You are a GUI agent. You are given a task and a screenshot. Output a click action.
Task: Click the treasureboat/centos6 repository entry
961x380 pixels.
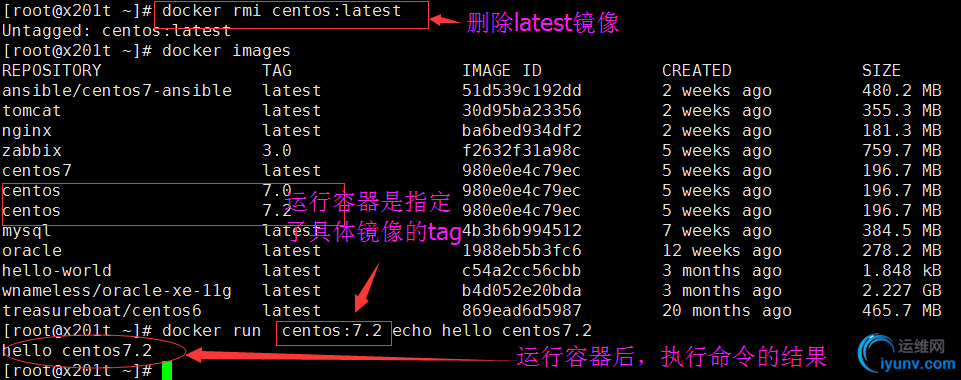[x=102, y=311]
